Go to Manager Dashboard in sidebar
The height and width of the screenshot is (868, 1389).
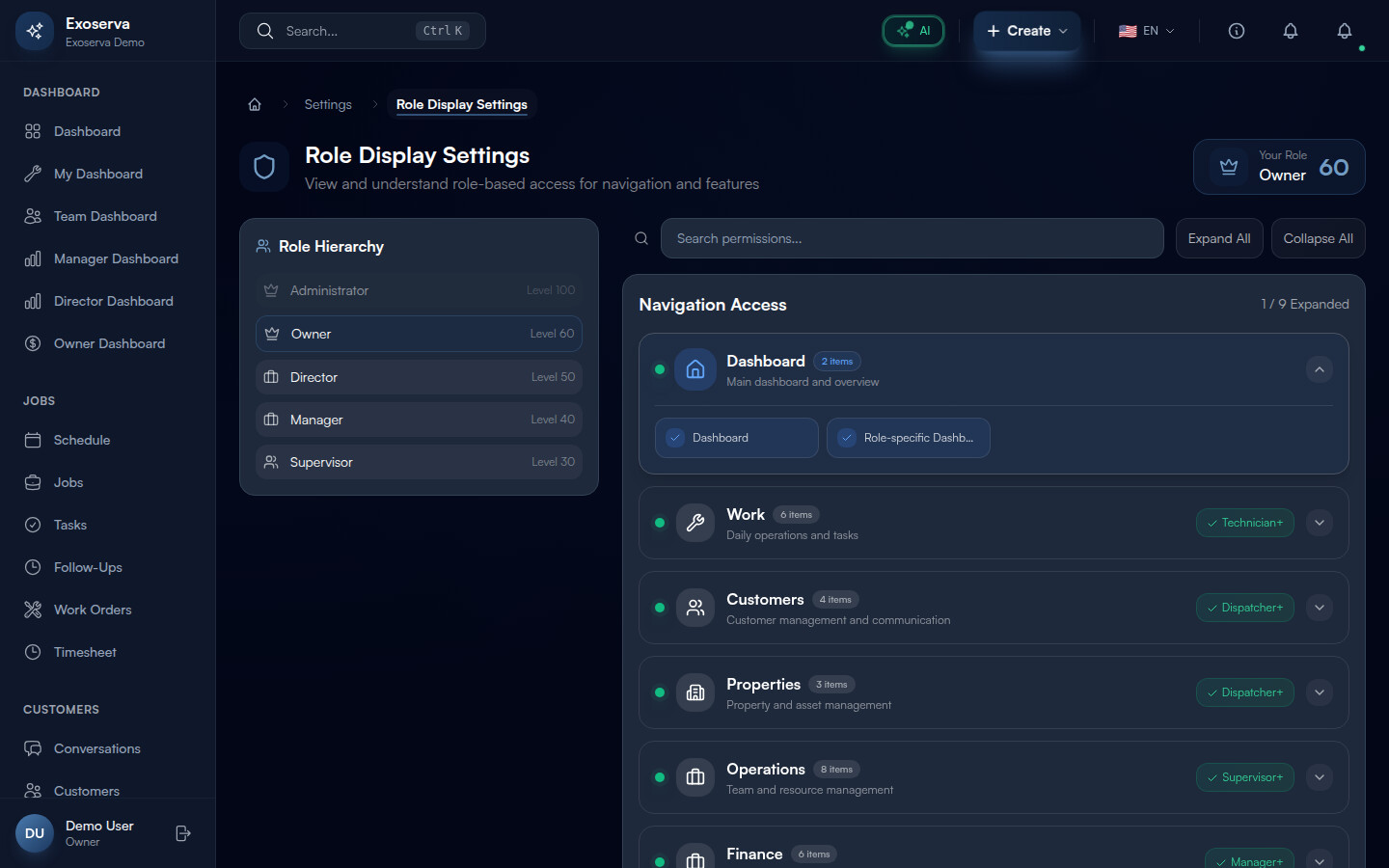pyautogui.click(x=116, y=258)
